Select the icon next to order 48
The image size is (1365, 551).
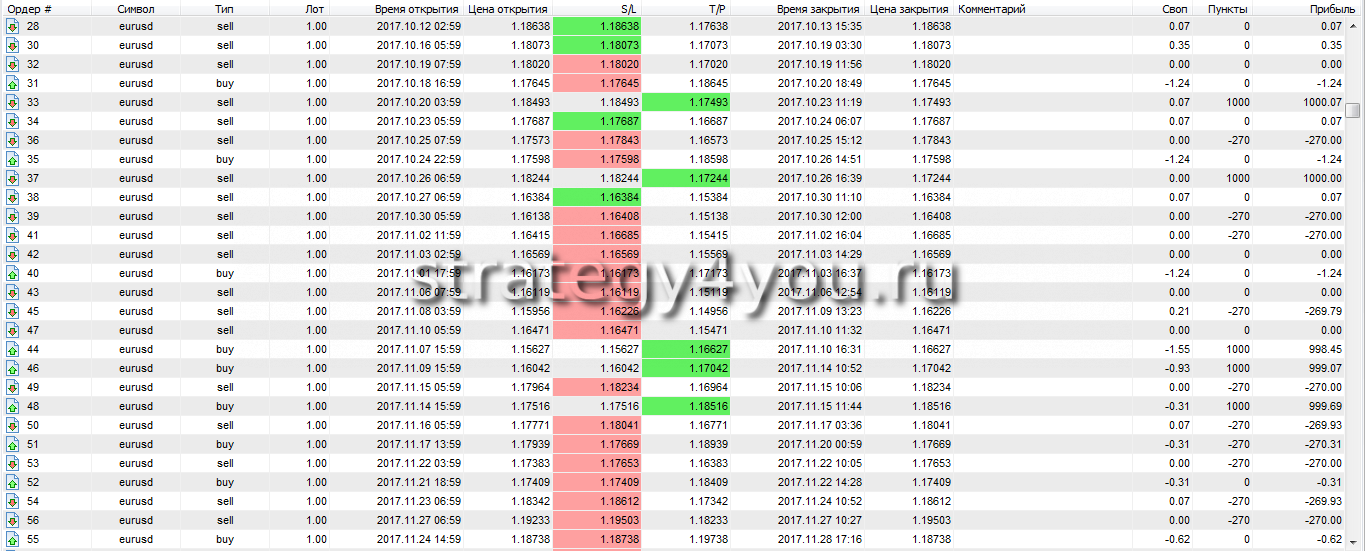12,406
